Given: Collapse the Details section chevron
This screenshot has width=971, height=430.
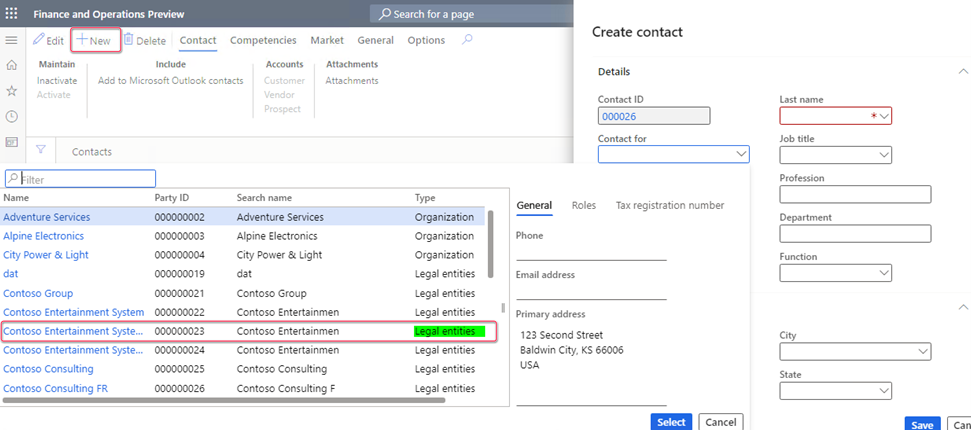Looking at the screenshot, I should tap(963, 71).
